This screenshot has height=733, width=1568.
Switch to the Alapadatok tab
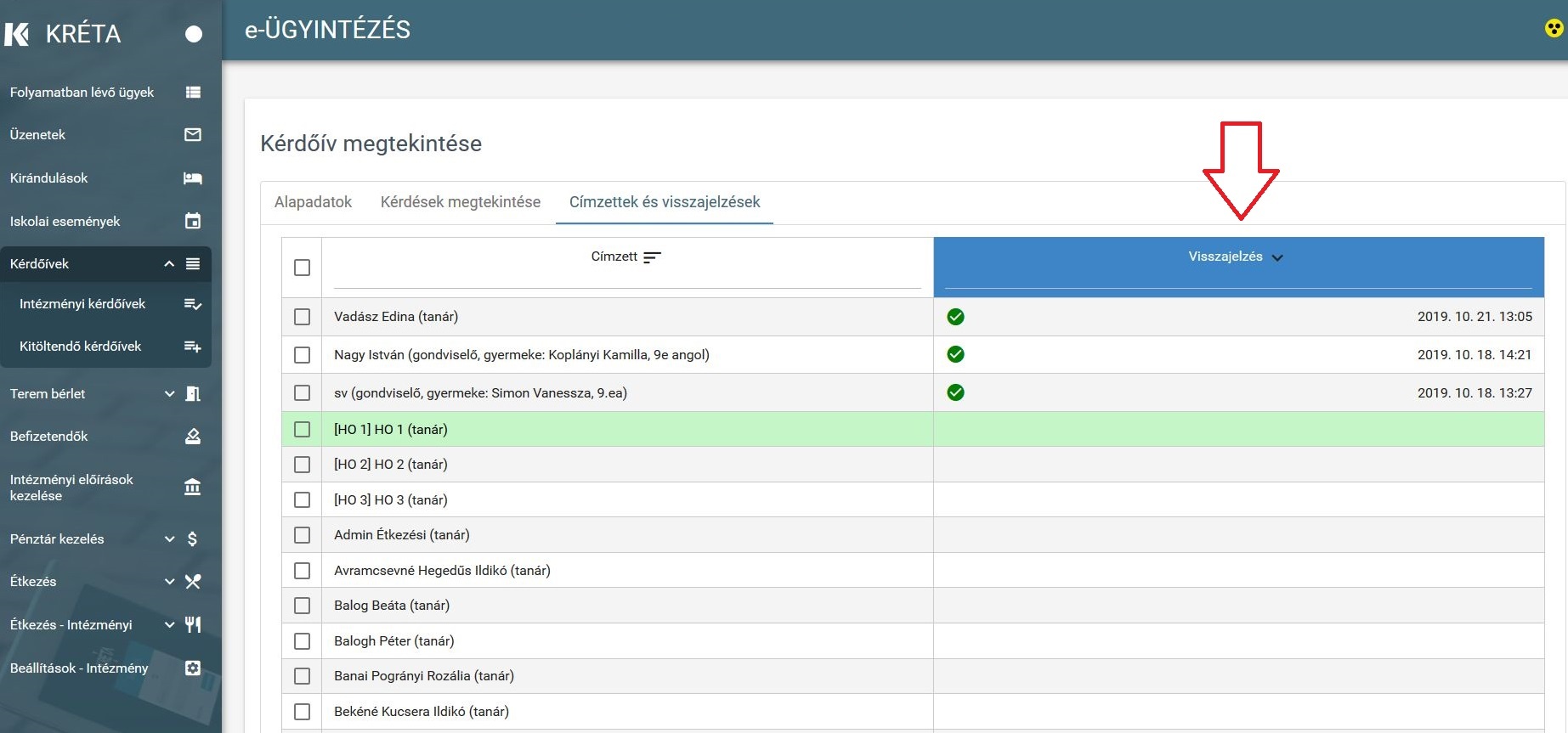tap(313, 202)
